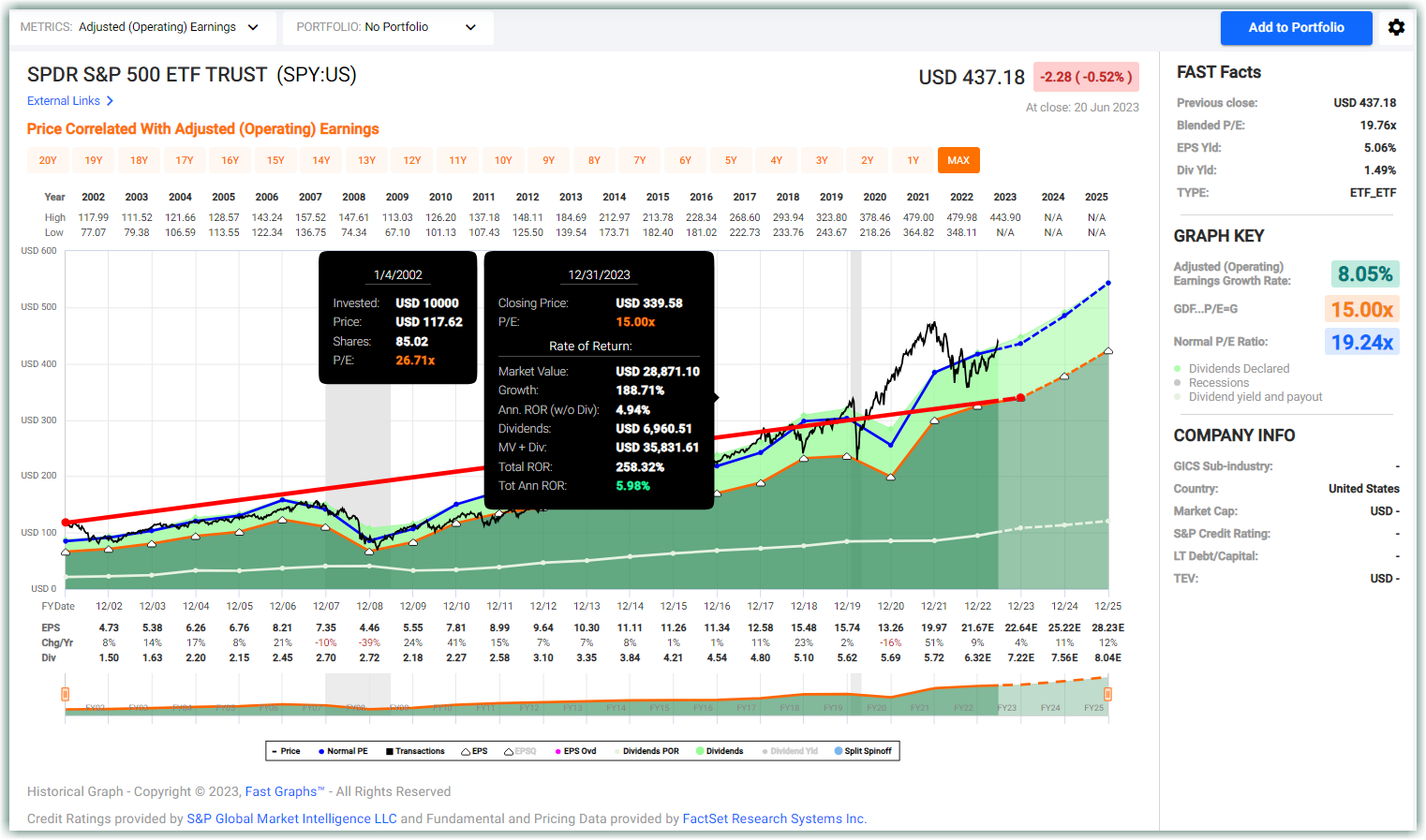The width and height of the screenshot is (1426, 840).
Task: Click the Country value United States
Action: coord(1364,489)
